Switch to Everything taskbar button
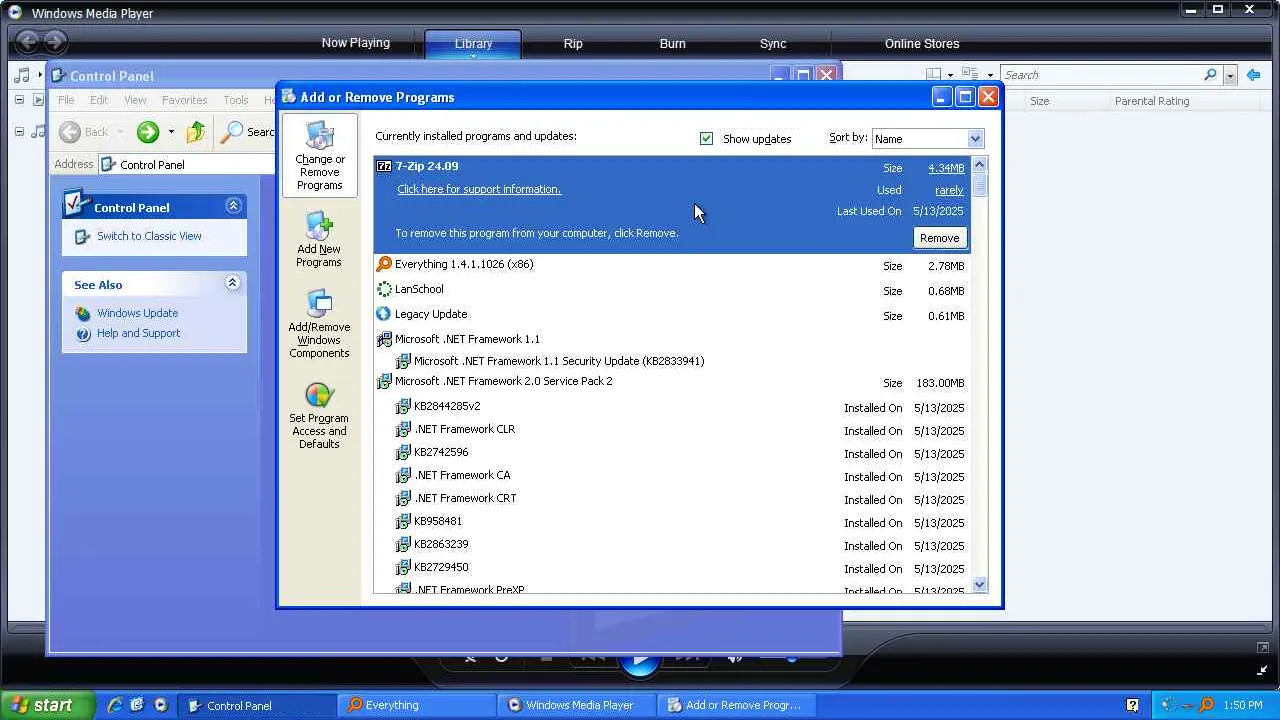 coord(416,705)
